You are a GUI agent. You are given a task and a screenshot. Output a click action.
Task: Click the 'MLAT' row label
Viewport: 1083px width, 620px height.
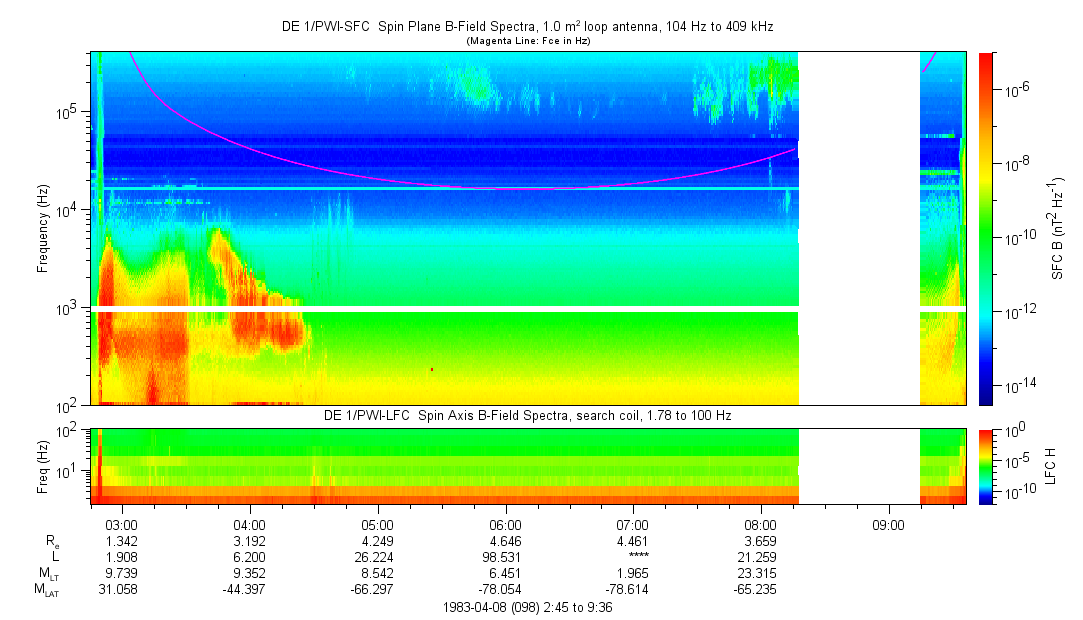click(46, 590)
